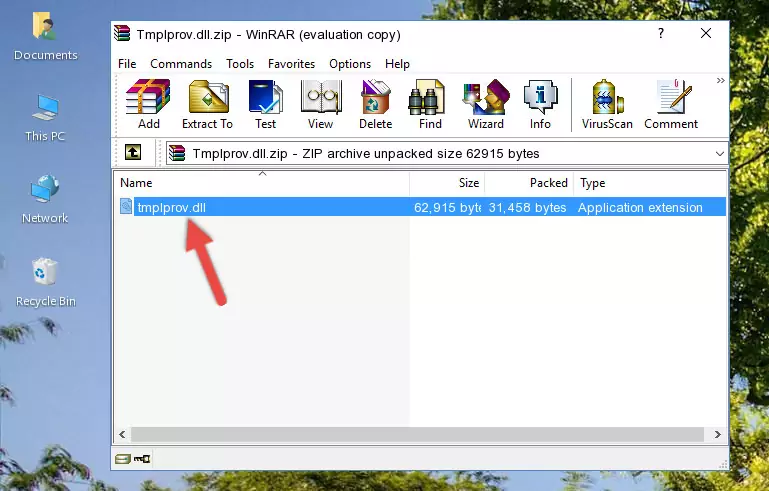Sort by the Packed column header
This screenshot has height=491, width=769.
click(x=529, y=182)
